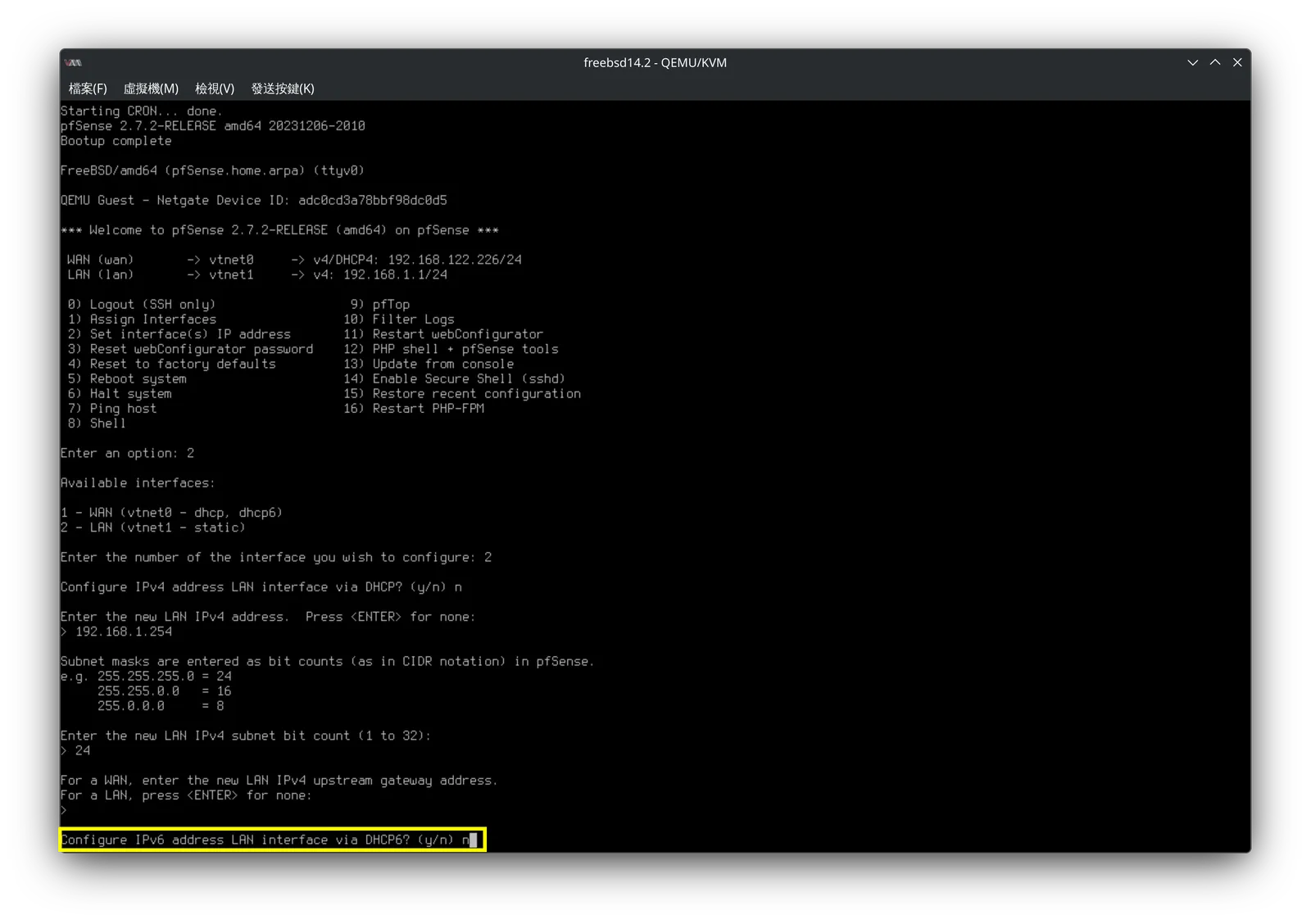Open the 檢視(V) menu

215,88
